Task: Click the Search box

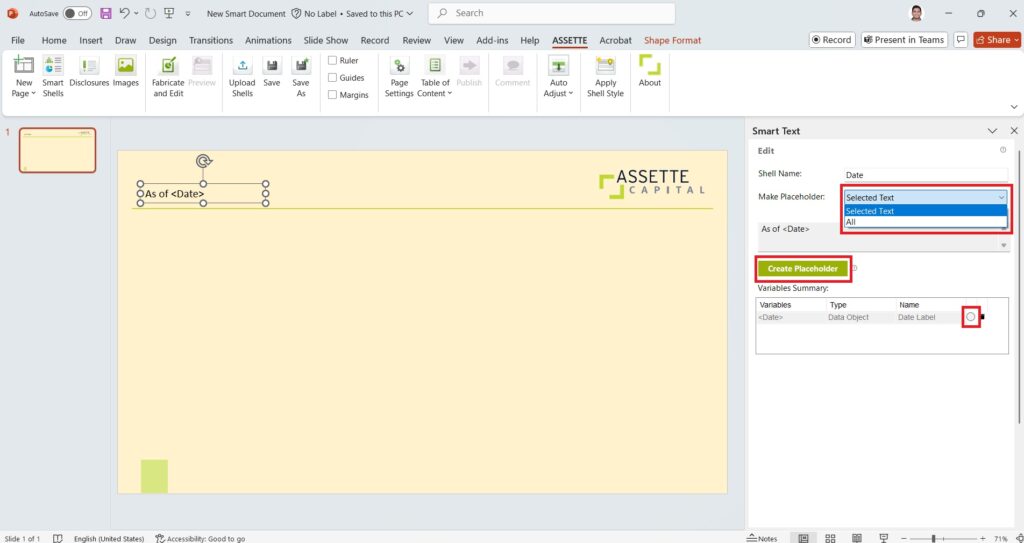Action: (552, 13)
